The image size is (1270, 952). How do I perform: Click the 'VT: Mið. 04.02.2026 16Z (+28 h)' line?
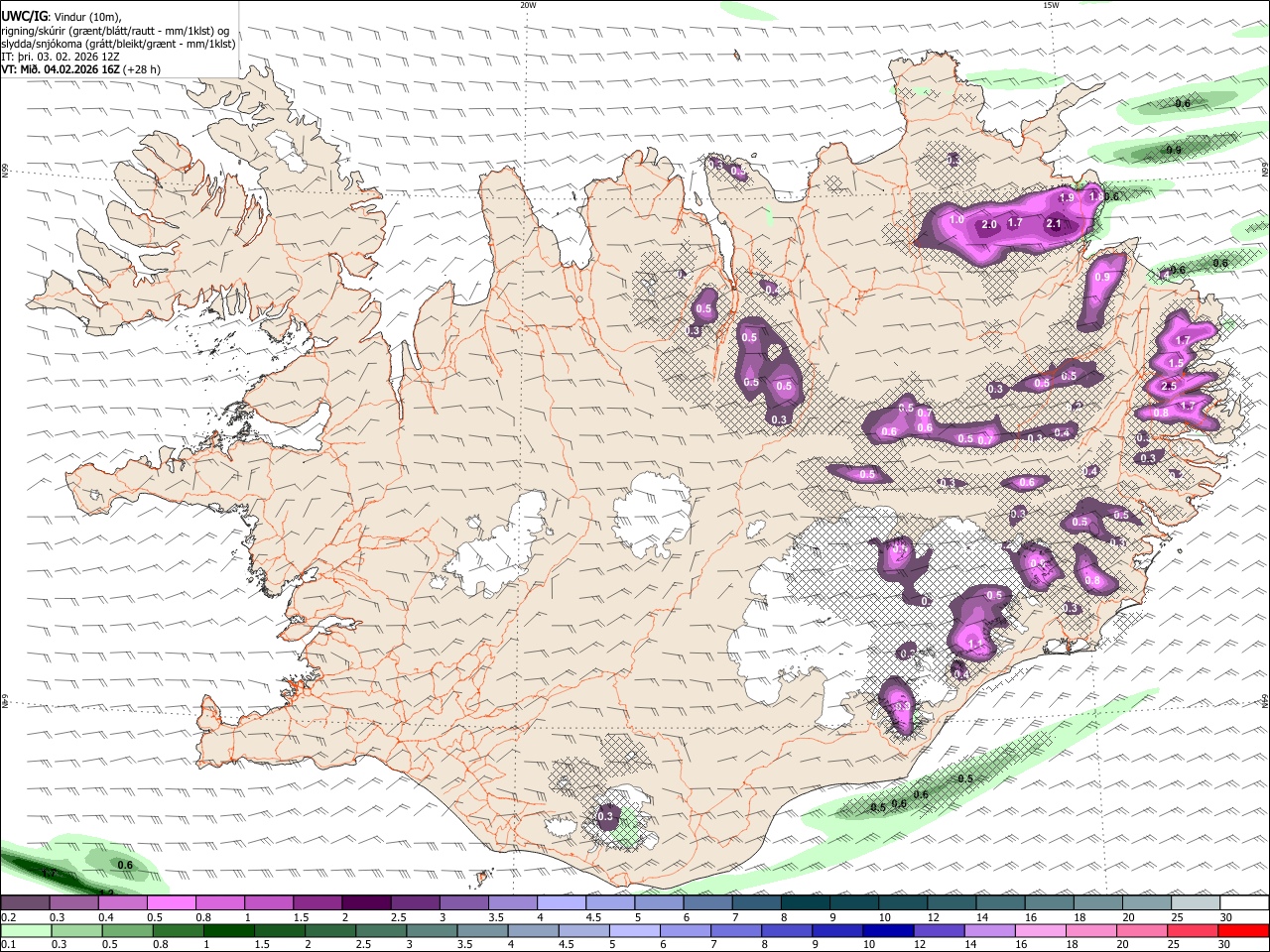coord(80,69)
